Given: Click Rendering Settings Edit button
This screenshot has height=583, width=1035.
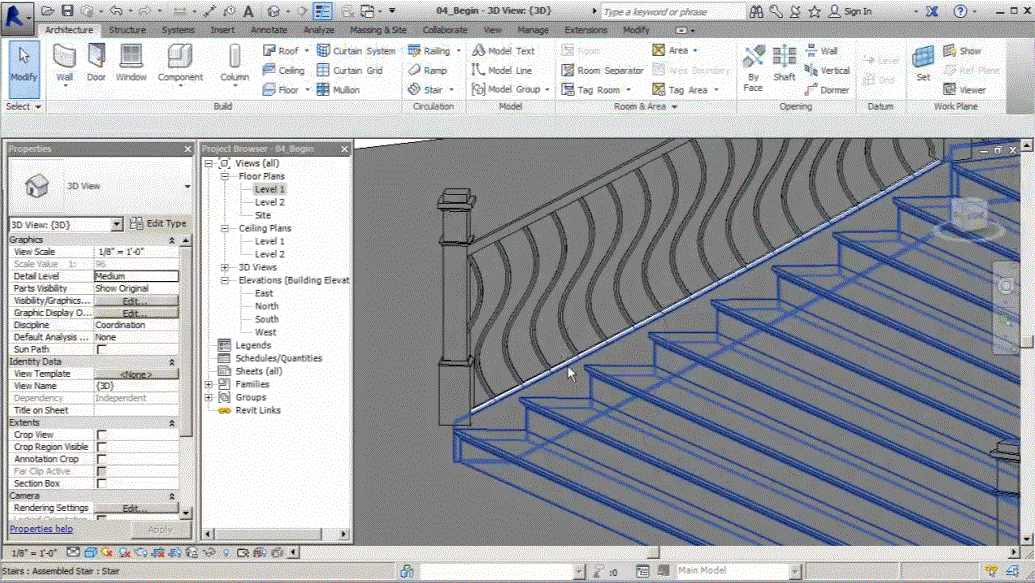Looking at the screenshot, I should click(x=135, y=508).
